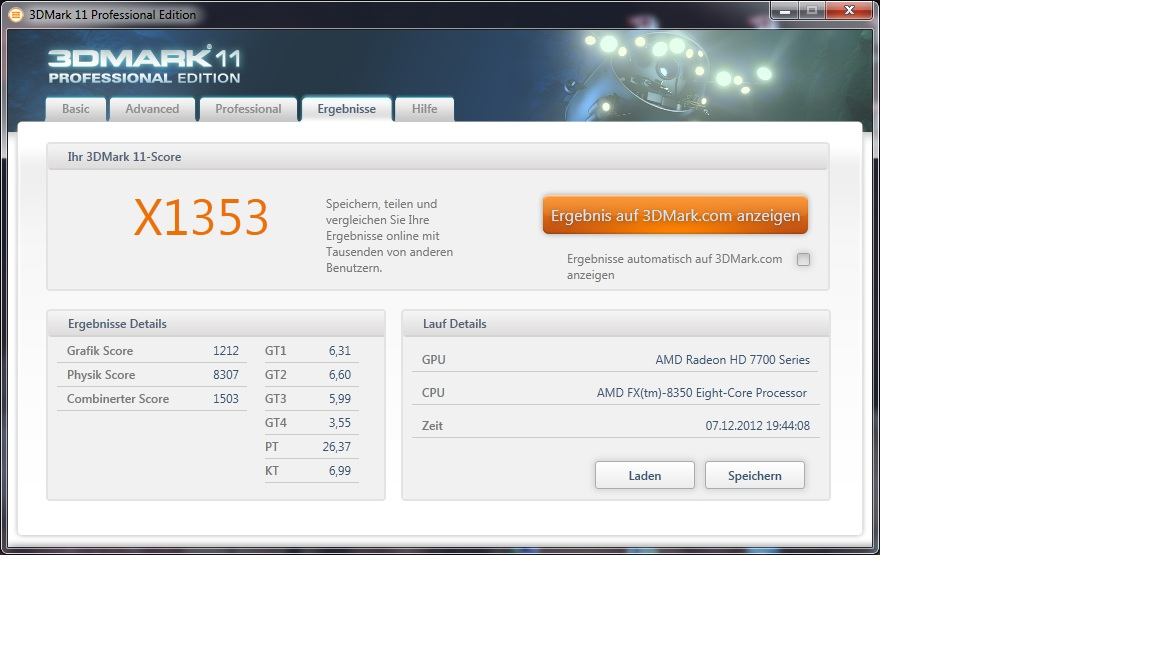The height and width of the screenshot is (648, 1152).
Task: Click Ergebnis auf 3DMark.com anzeigen button
Action: point(675,215)
